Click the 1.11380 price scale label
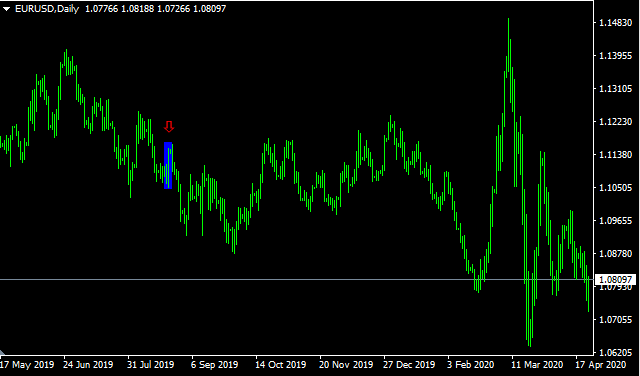 point(615,155)
